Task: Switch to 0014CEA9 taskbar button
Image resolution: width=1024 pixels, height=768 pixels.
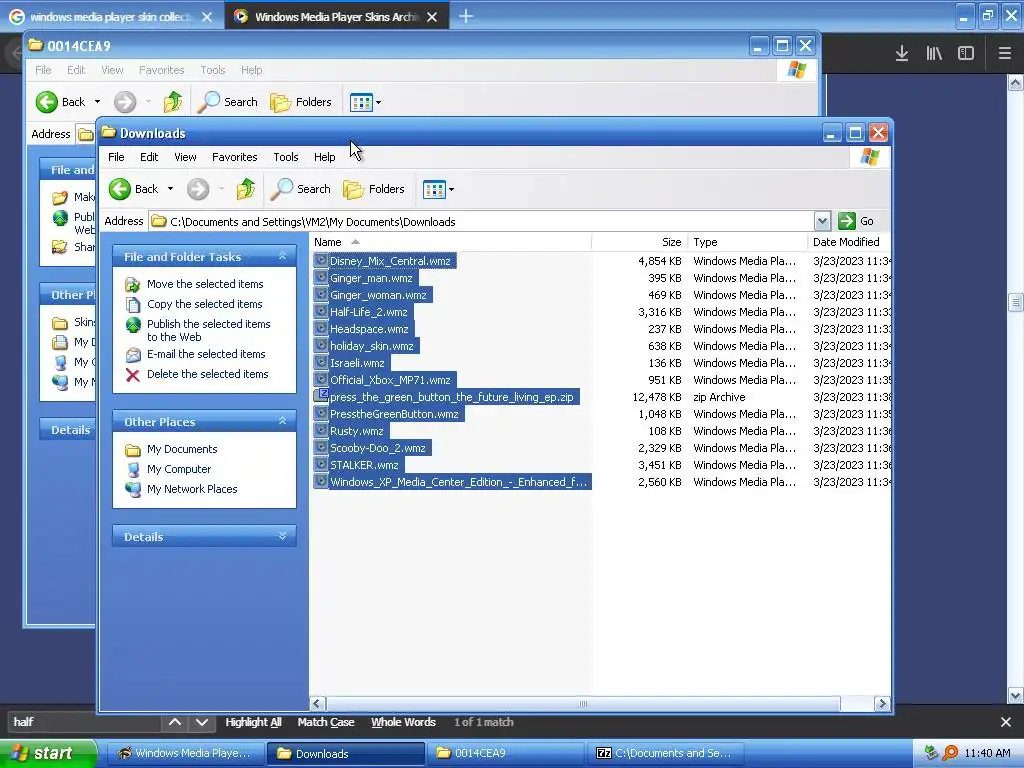Action: pos(504,753)
